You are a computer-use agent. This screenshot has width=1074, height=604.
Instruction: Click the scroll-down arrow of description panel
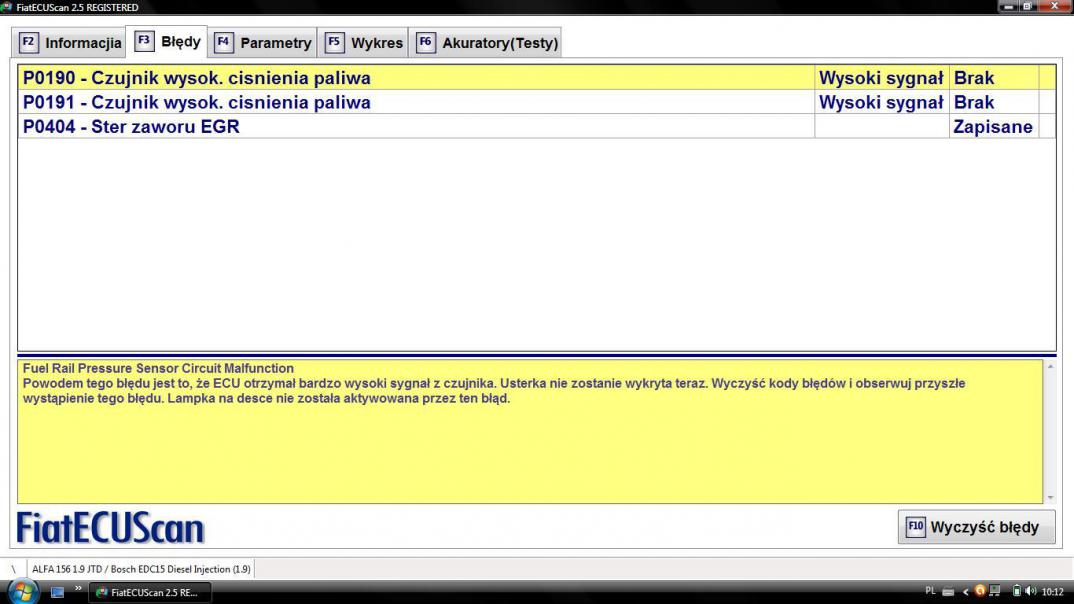[x=1050, y=497]
